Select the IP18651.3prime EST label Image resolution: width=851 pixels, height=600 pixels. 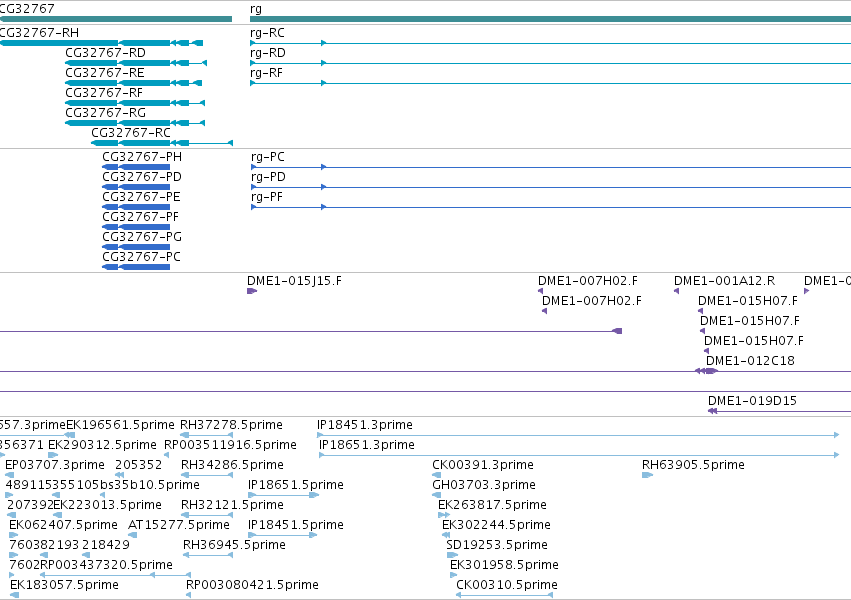click(x=367, y=445)
